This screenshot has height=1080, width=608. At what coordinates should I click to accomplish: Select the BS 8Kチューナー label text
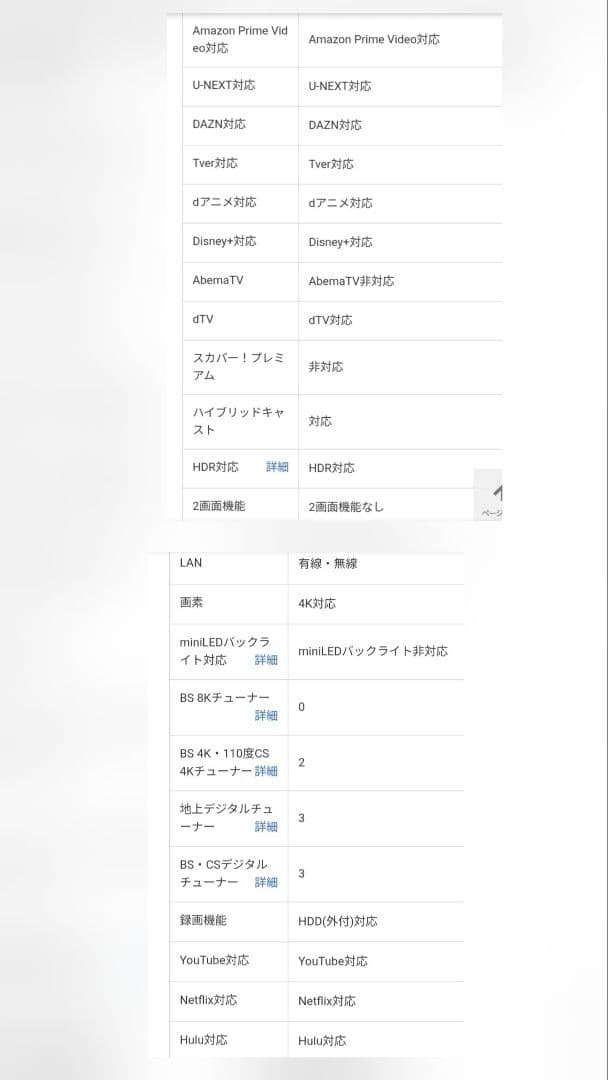point(224,698)
